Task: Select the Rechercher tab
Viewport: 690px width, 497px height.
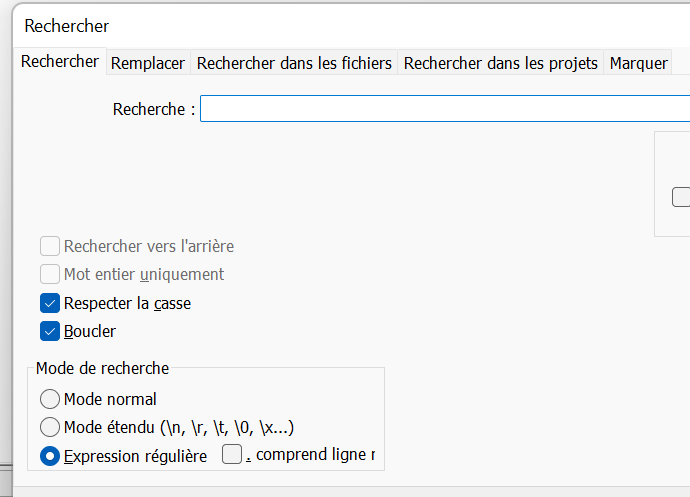Action: 60,61
